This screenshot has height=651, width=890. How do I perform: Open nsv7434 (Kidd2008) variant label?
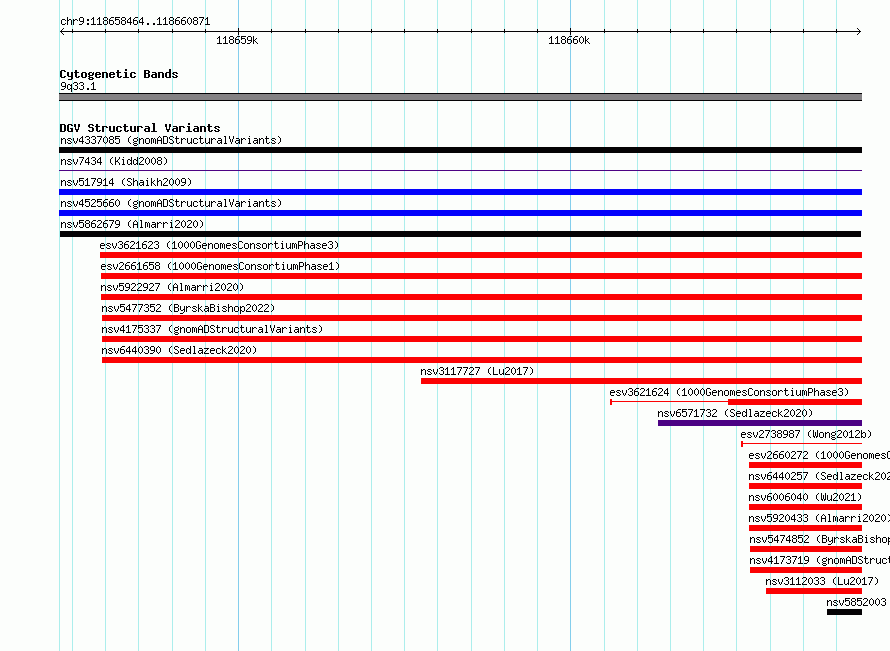coord(114,161)
